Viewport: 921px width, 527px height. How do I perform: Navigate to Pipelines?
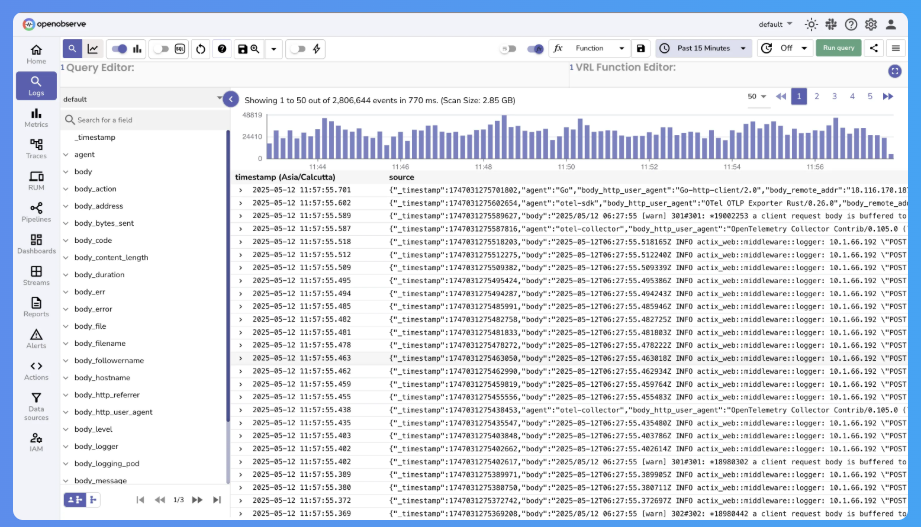[36, 213]
